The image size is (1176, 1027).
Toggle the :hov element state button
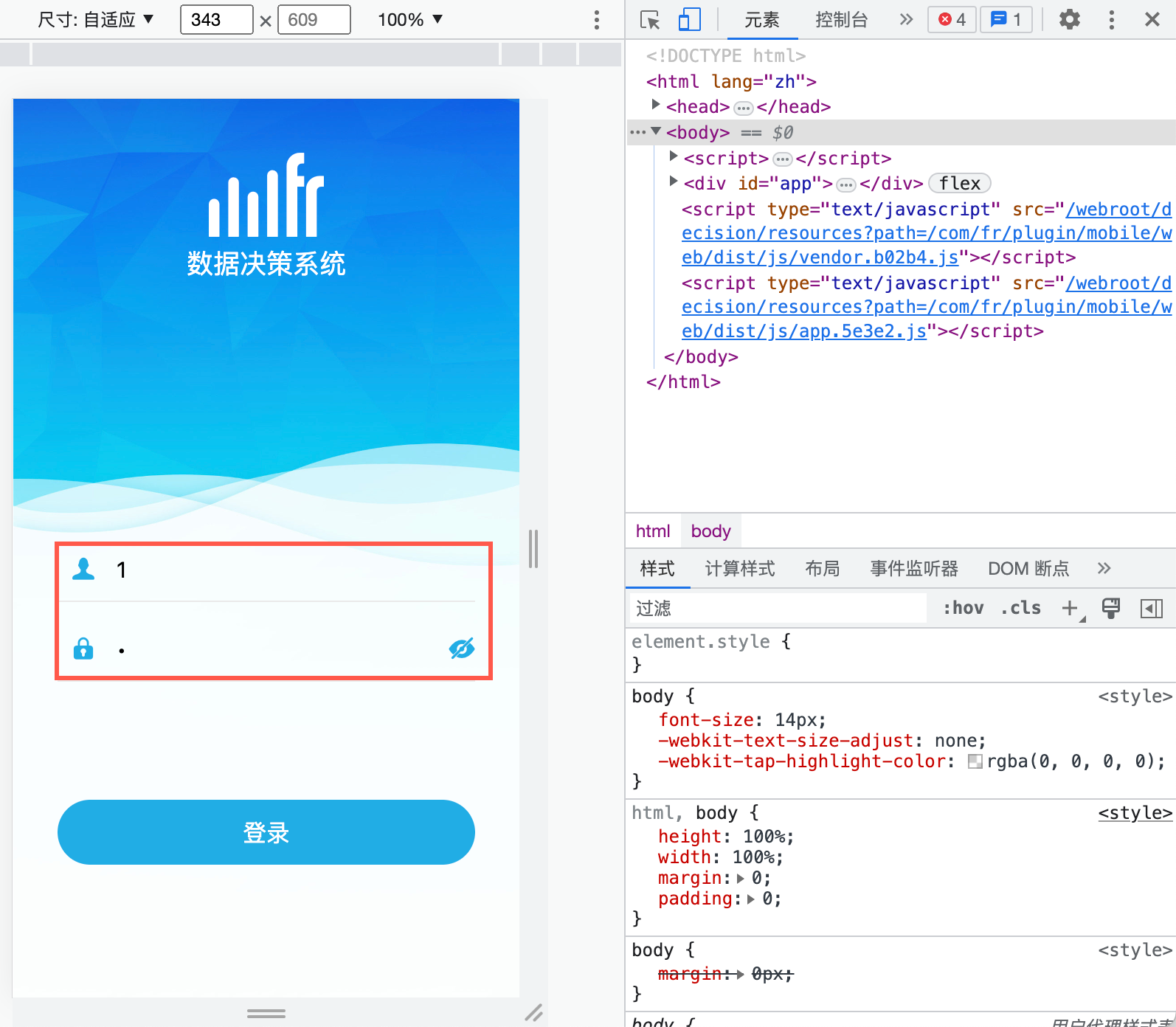(964, 608)
